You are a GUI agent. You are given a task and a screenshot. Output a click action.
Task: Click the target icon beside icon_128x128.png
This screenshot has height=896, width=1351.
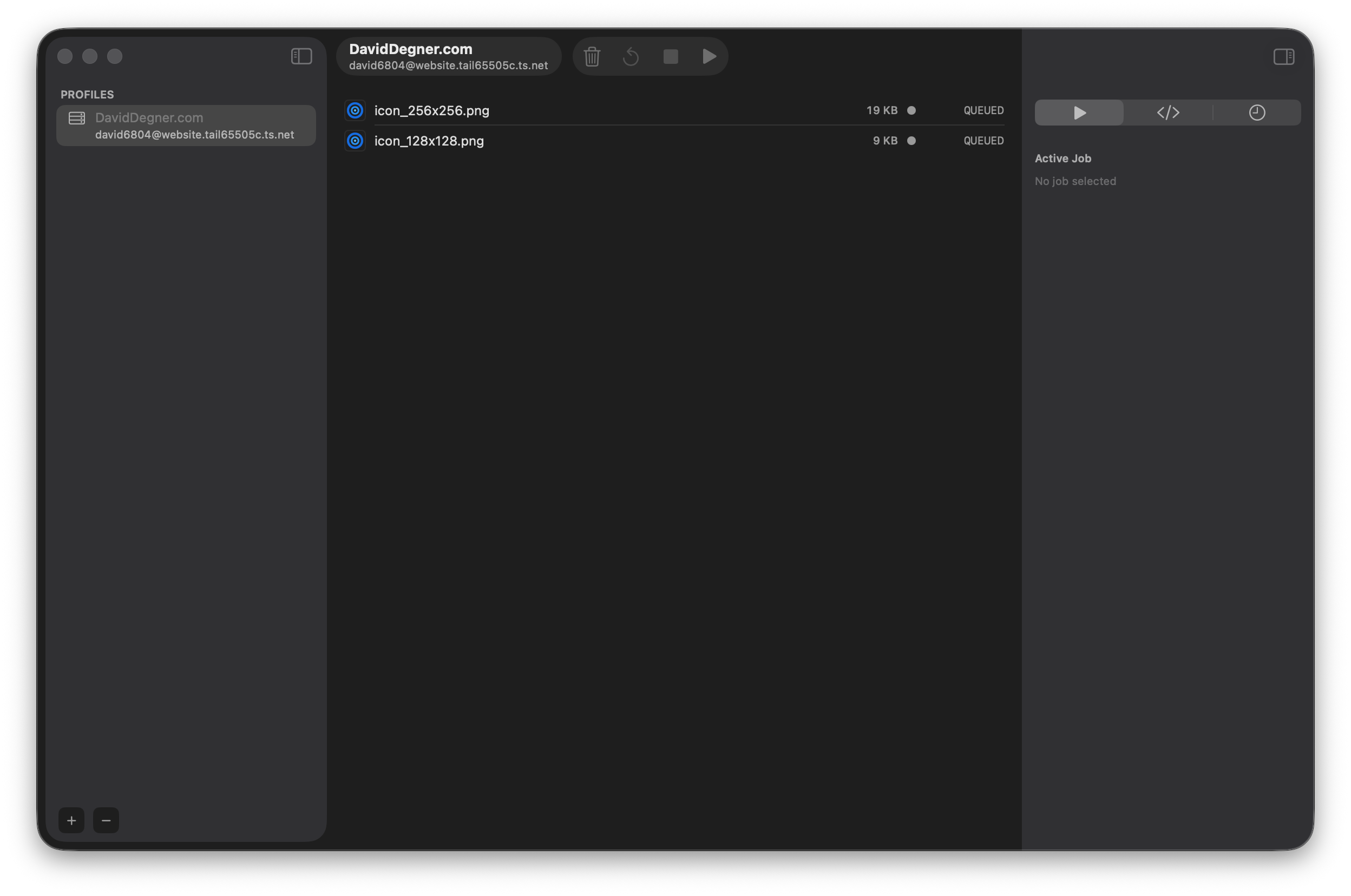pos(355,140)
